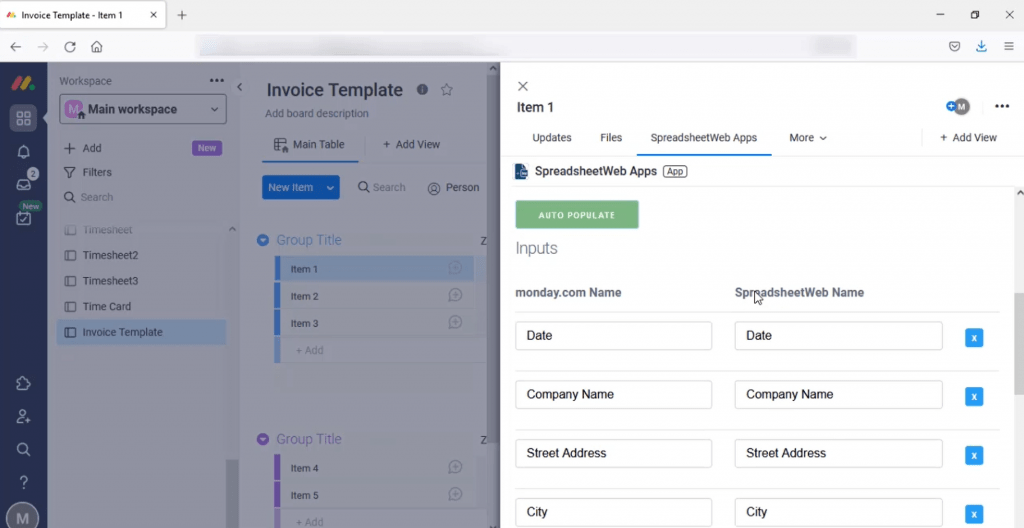Image resolution: width=1024 pixels, height=528 pixels.
Task: Edit the monday.com Name field Date
Action: [613, 336]
